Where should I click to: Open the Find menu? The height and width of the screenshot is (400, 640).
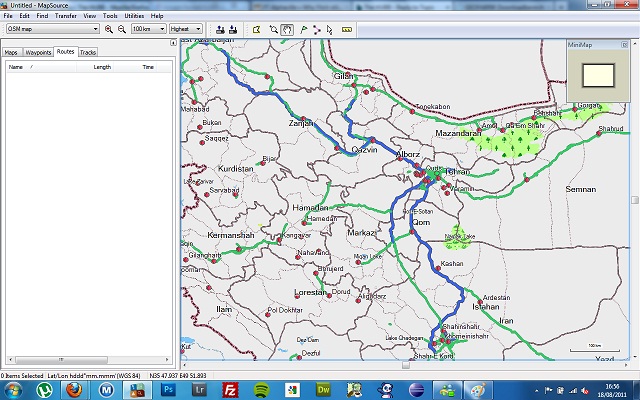[x=42, y=16]
